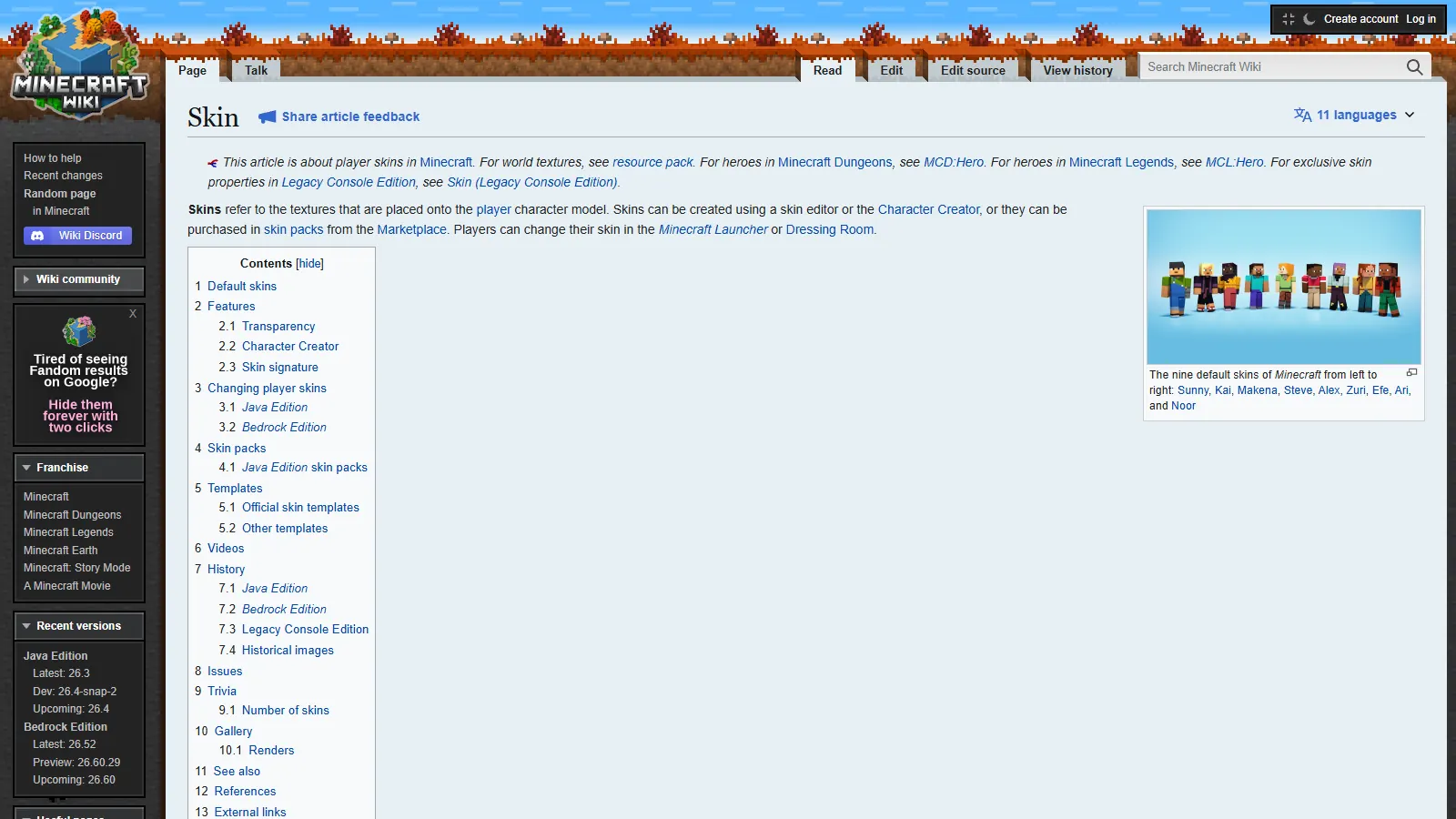Close the Fandom ad with X
The height and width of the screenshot is (819, 1456).
click(133, 313)
